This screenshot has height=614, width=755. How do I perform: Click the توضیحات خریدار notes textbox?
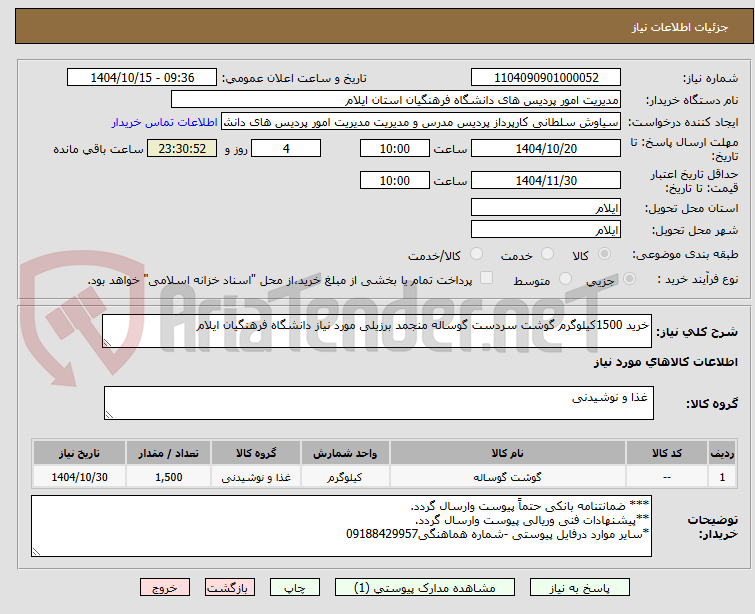[x=341, y=526]
